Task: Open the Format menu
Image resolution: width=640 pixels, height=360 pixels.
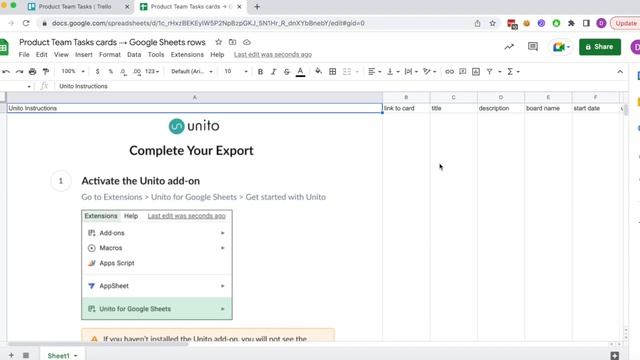Action: point(110,54)
